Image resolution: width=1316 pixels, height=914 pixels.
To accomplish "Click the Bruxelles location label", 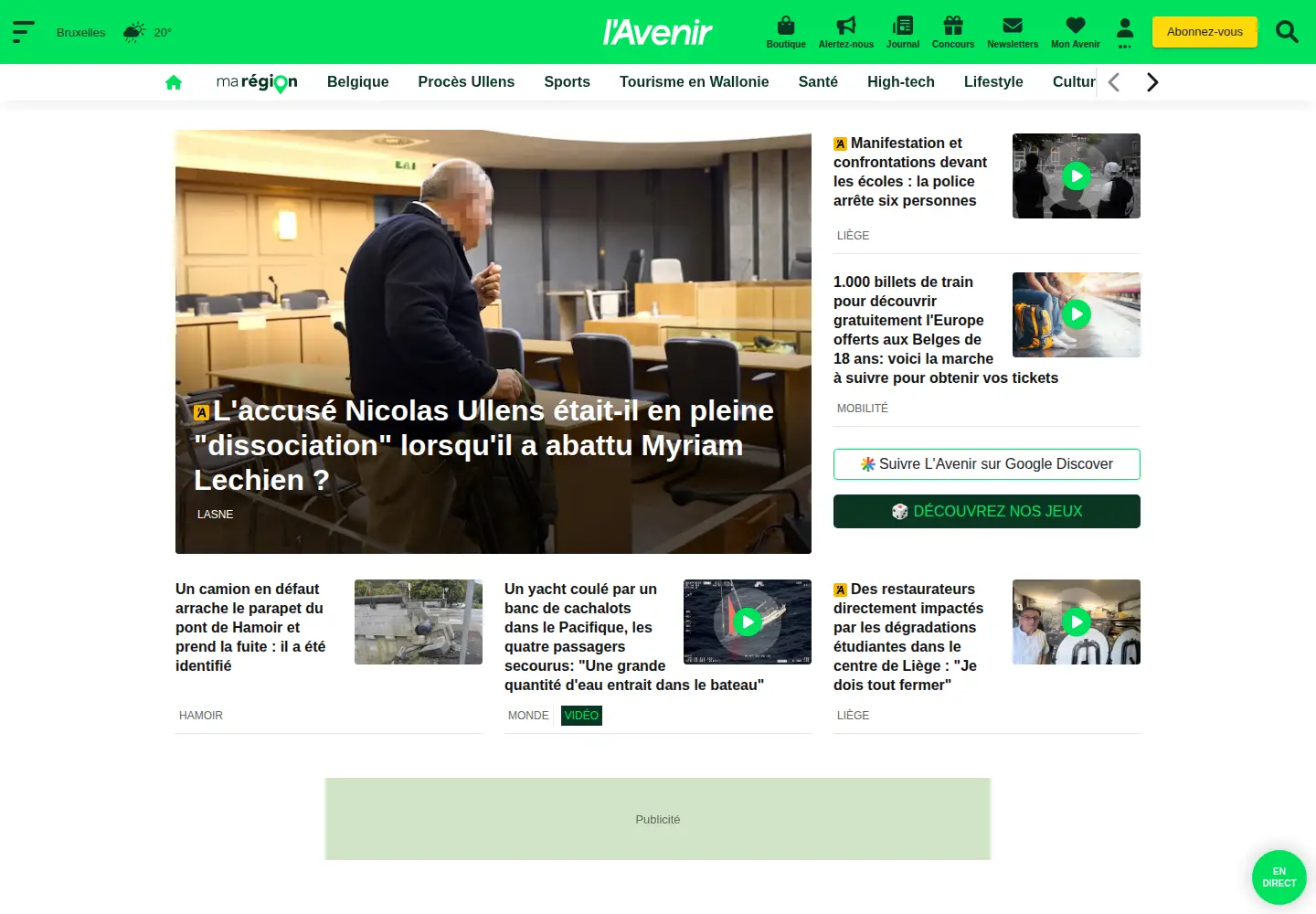I will point(81,33).
